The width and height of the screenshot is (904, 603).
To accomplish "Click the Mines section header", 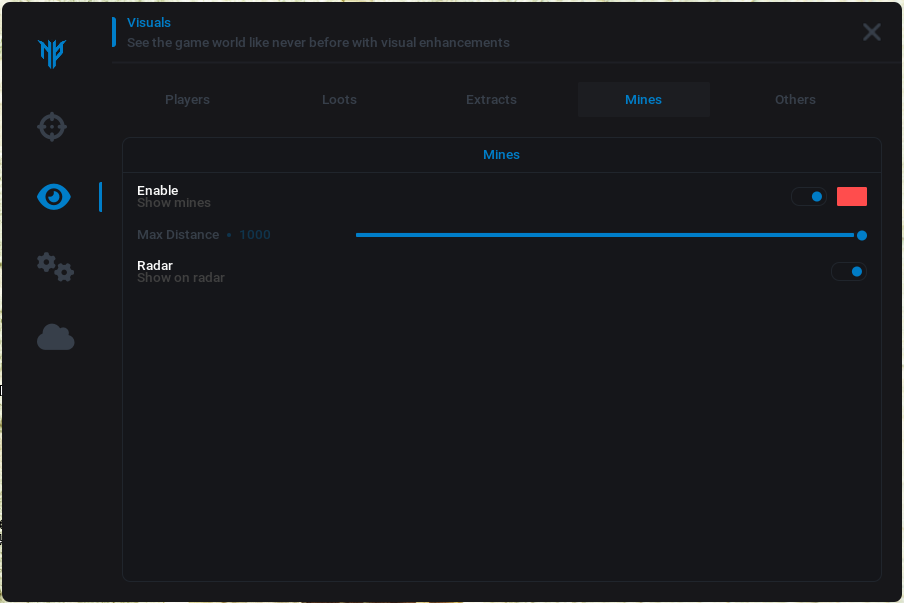I will click(501, 155).
